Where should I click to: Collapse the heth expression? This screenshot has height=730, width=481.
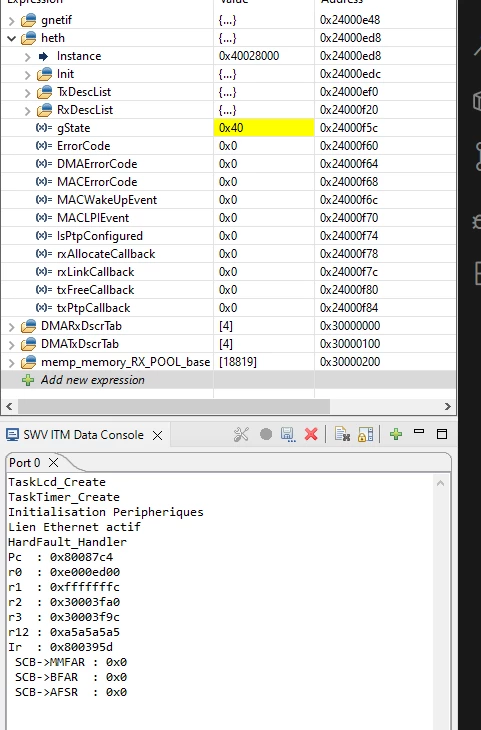[12, 38]
